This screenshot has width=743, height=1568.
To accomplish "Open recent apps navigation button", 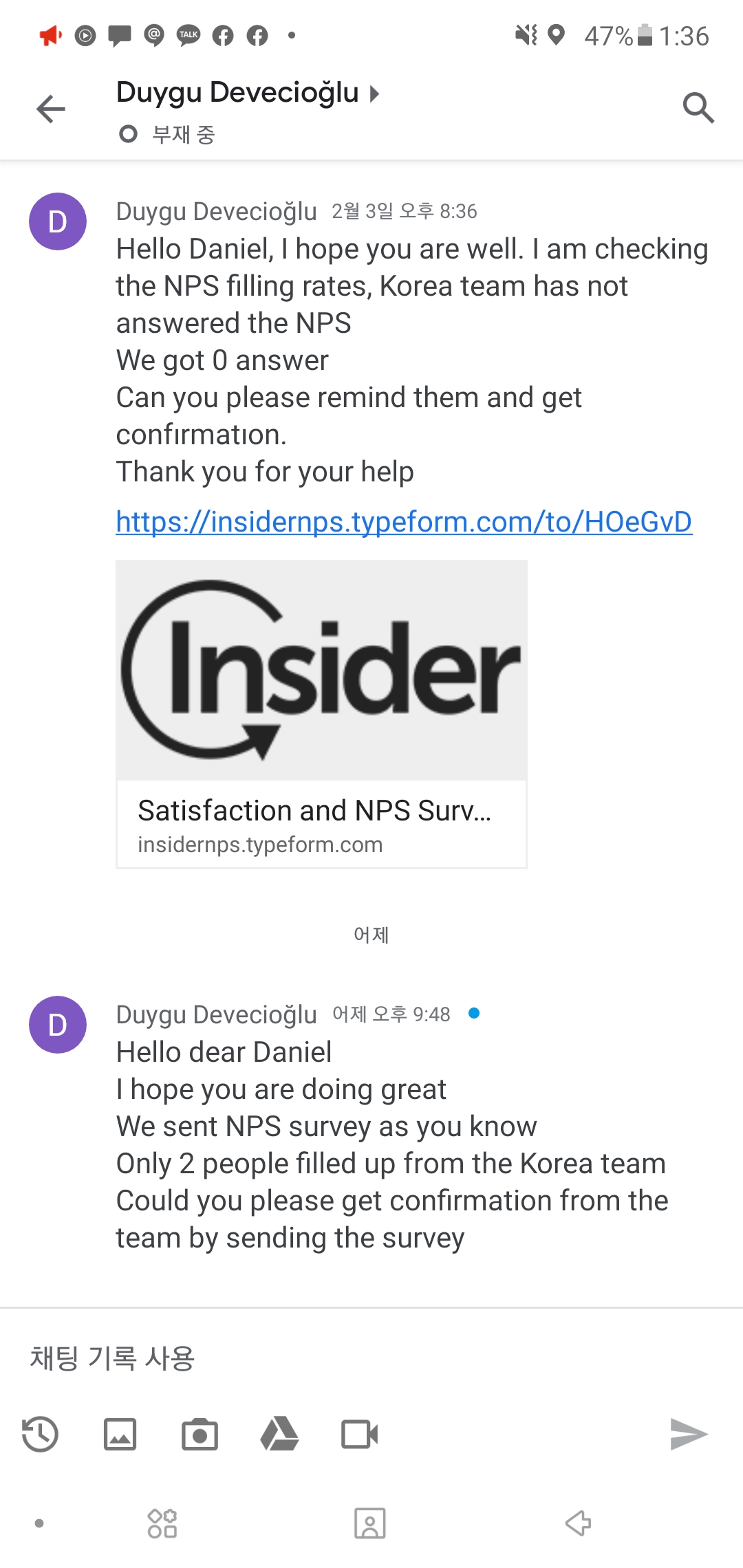I will tap(162, 1523).
